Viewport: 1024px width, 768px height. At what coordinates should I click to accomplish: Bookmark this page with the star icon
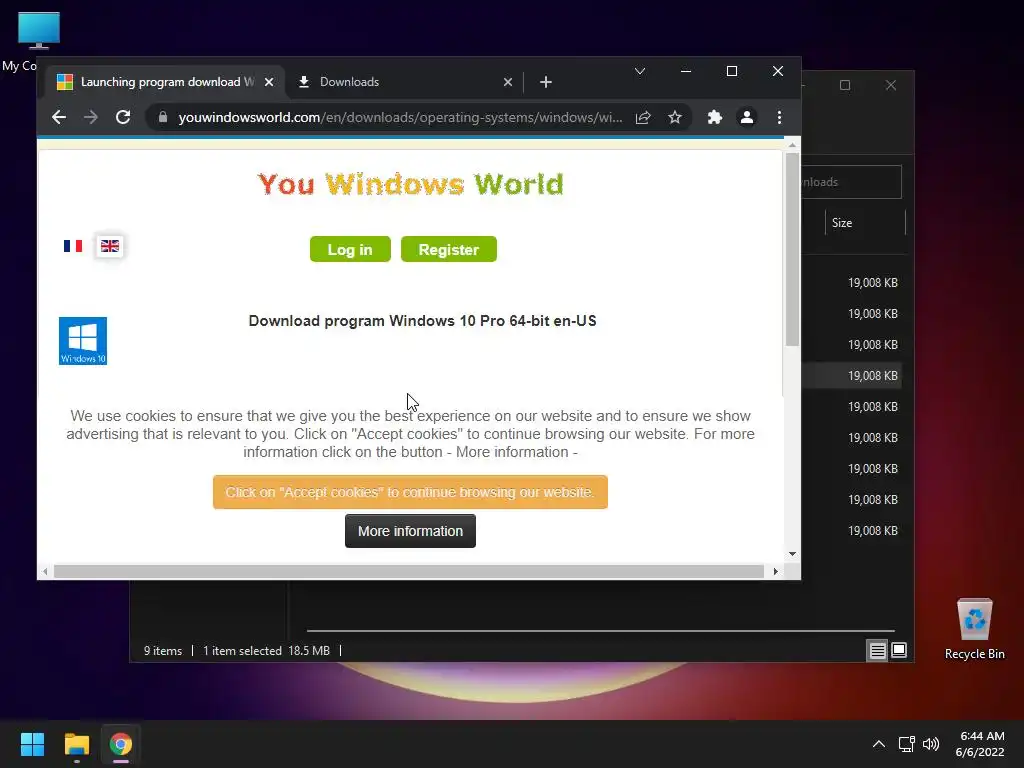pyautogui.click(x=675, y=117)
